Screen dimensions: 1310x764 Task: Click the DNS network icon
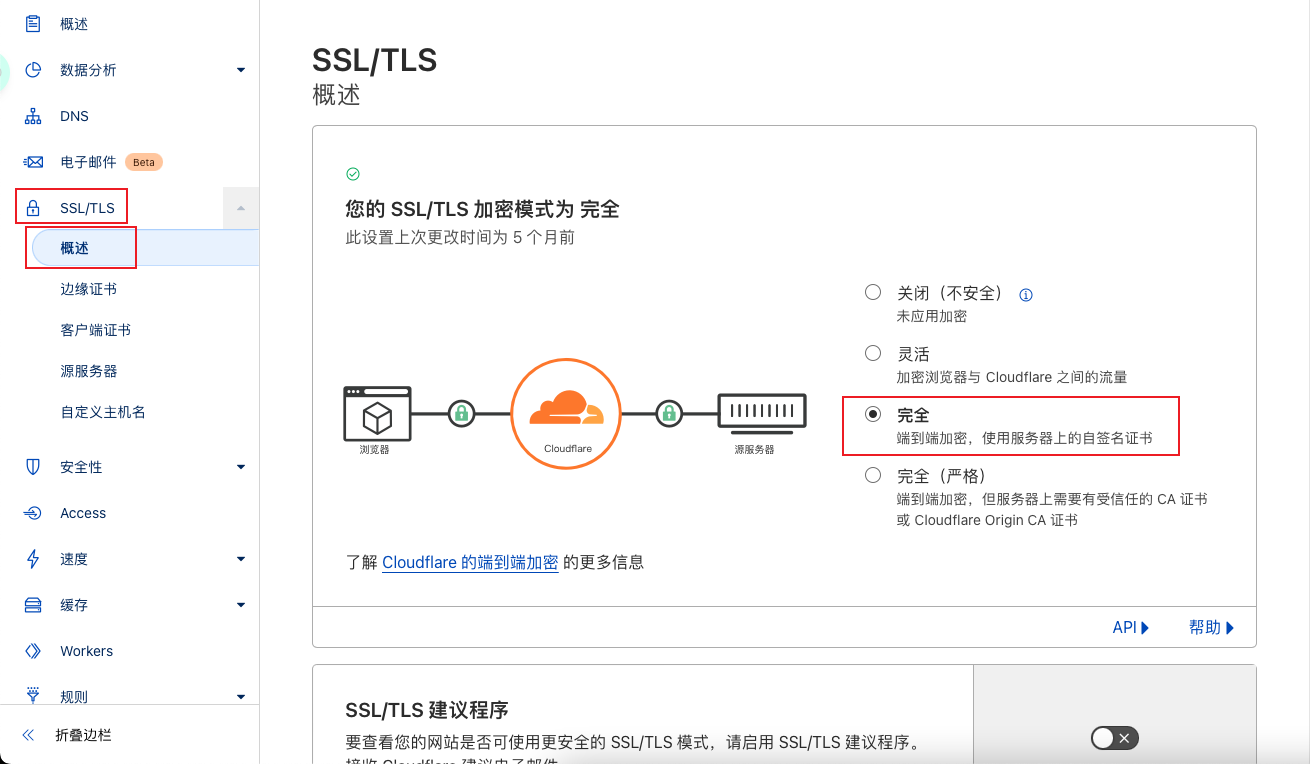(x=33, y=116)
